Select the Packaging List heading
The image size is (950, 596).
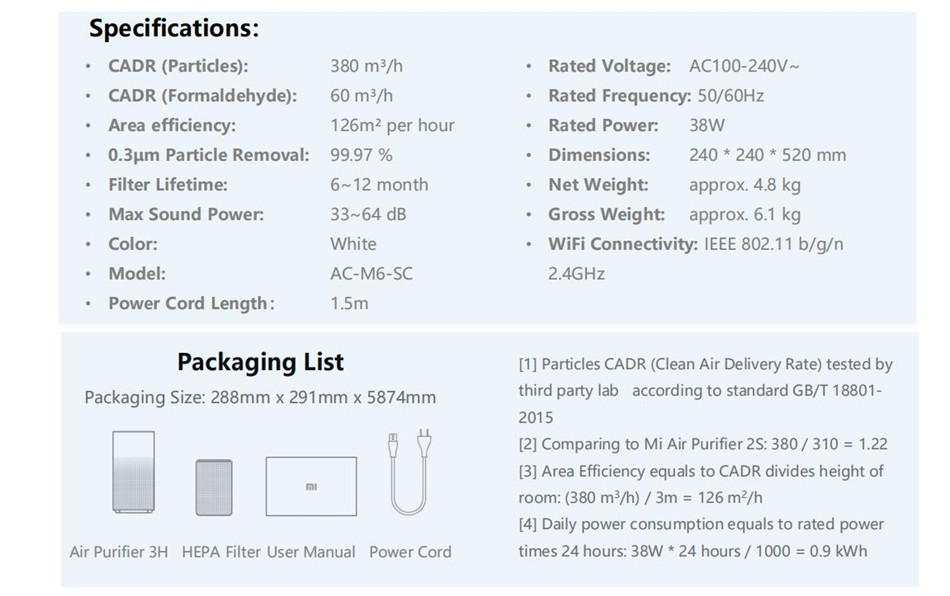261,362
